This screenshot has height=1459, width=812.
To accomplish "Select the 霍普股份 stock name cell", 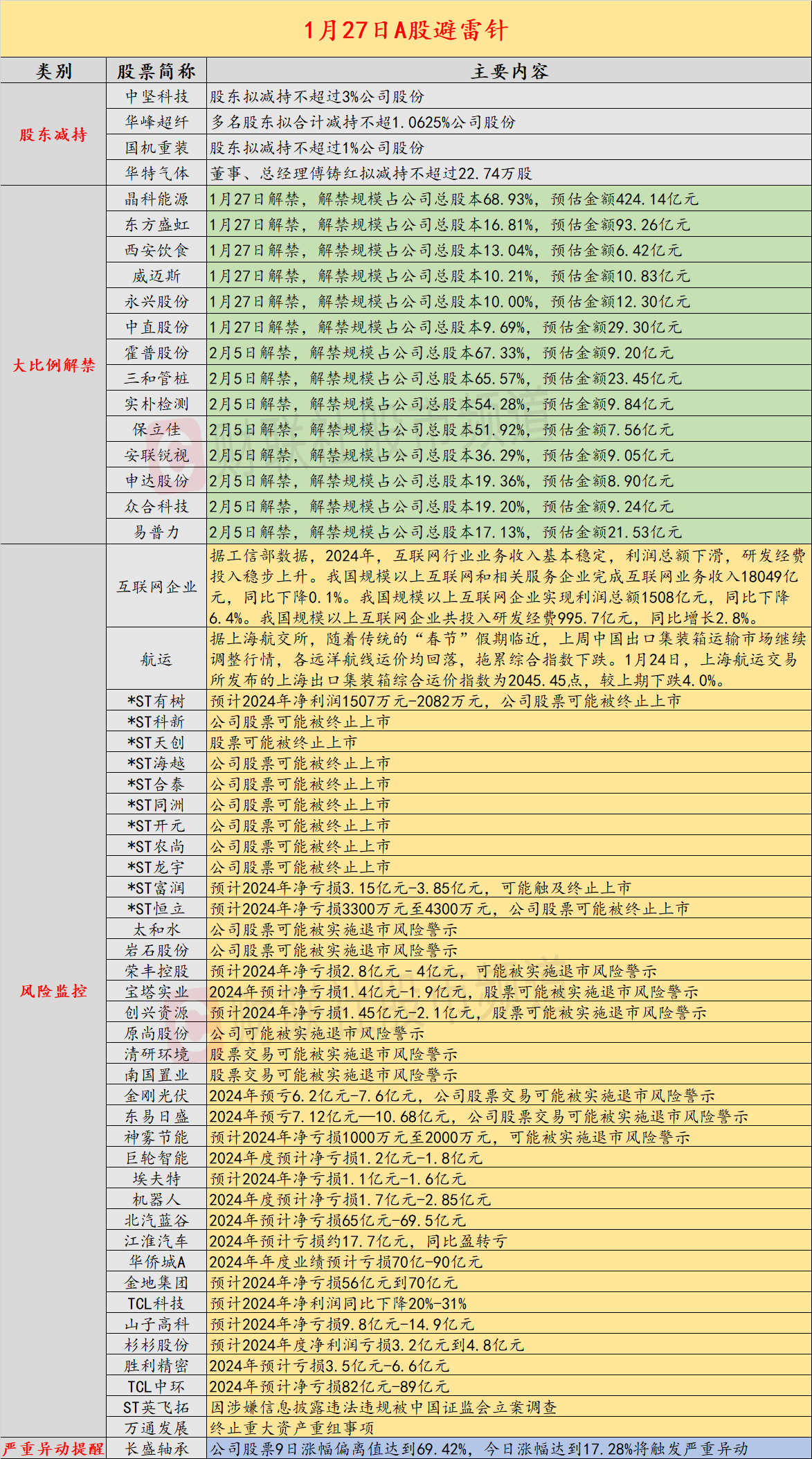I will pos(156,352).
